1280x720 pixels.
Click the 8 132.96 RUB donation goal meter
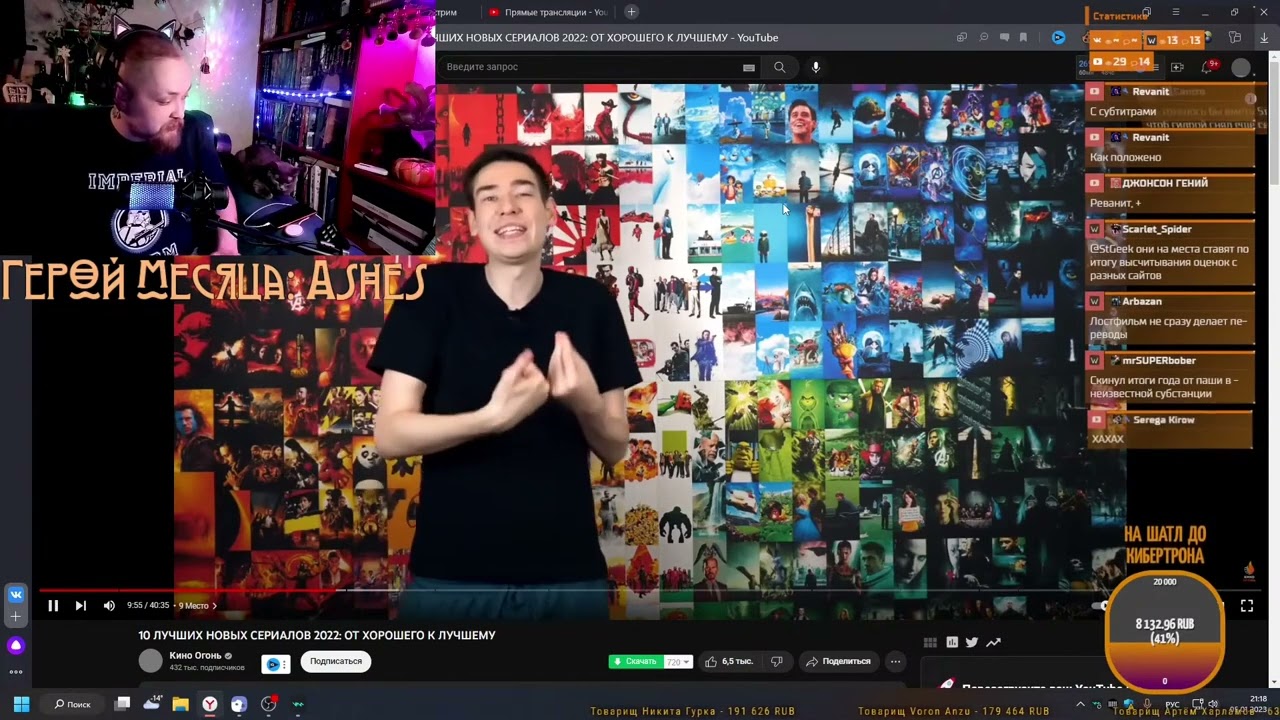(1164, 632)
